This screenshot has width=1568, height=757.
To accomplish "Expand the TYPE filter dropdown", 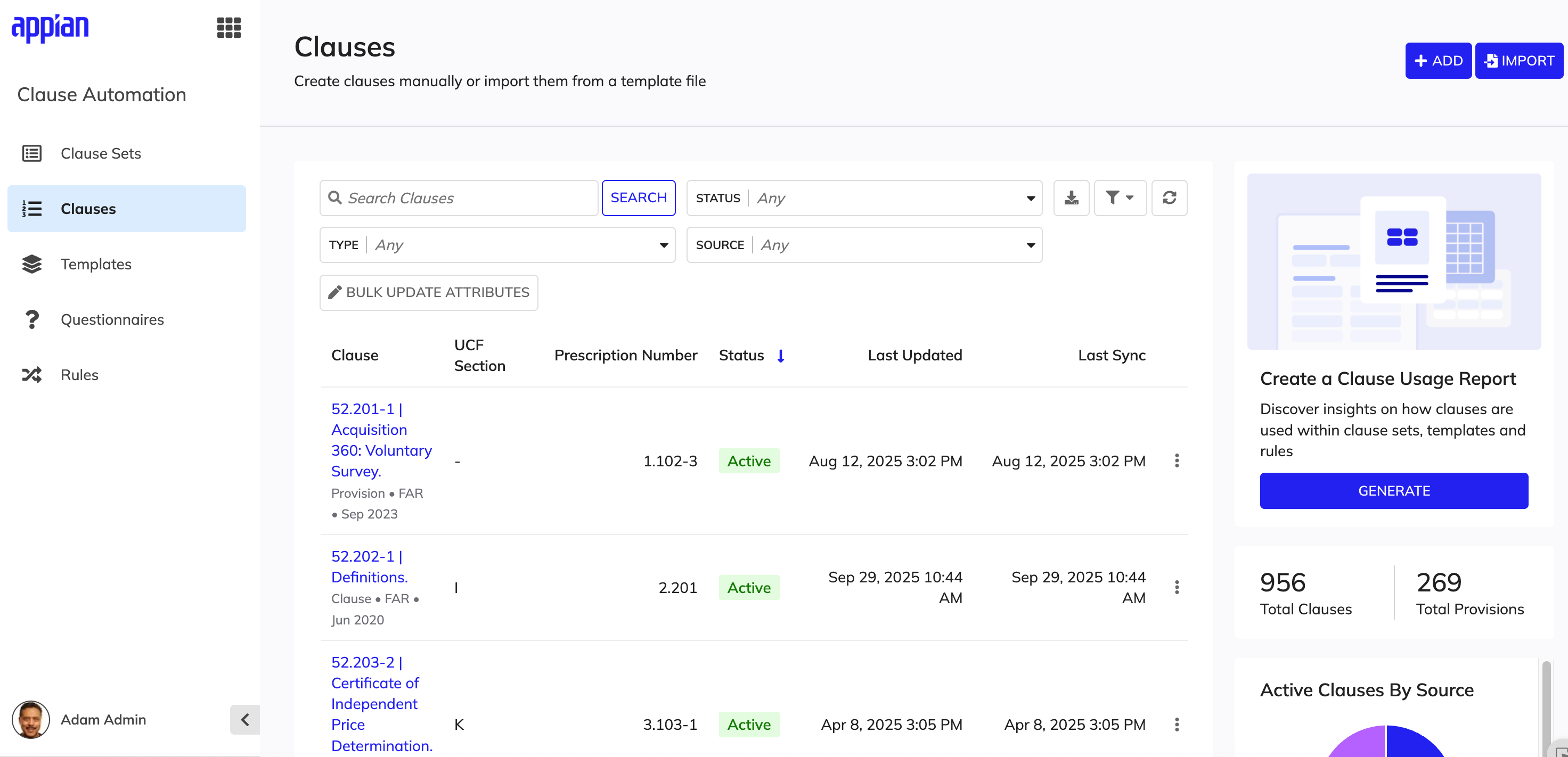I will (x=497, y=245).
